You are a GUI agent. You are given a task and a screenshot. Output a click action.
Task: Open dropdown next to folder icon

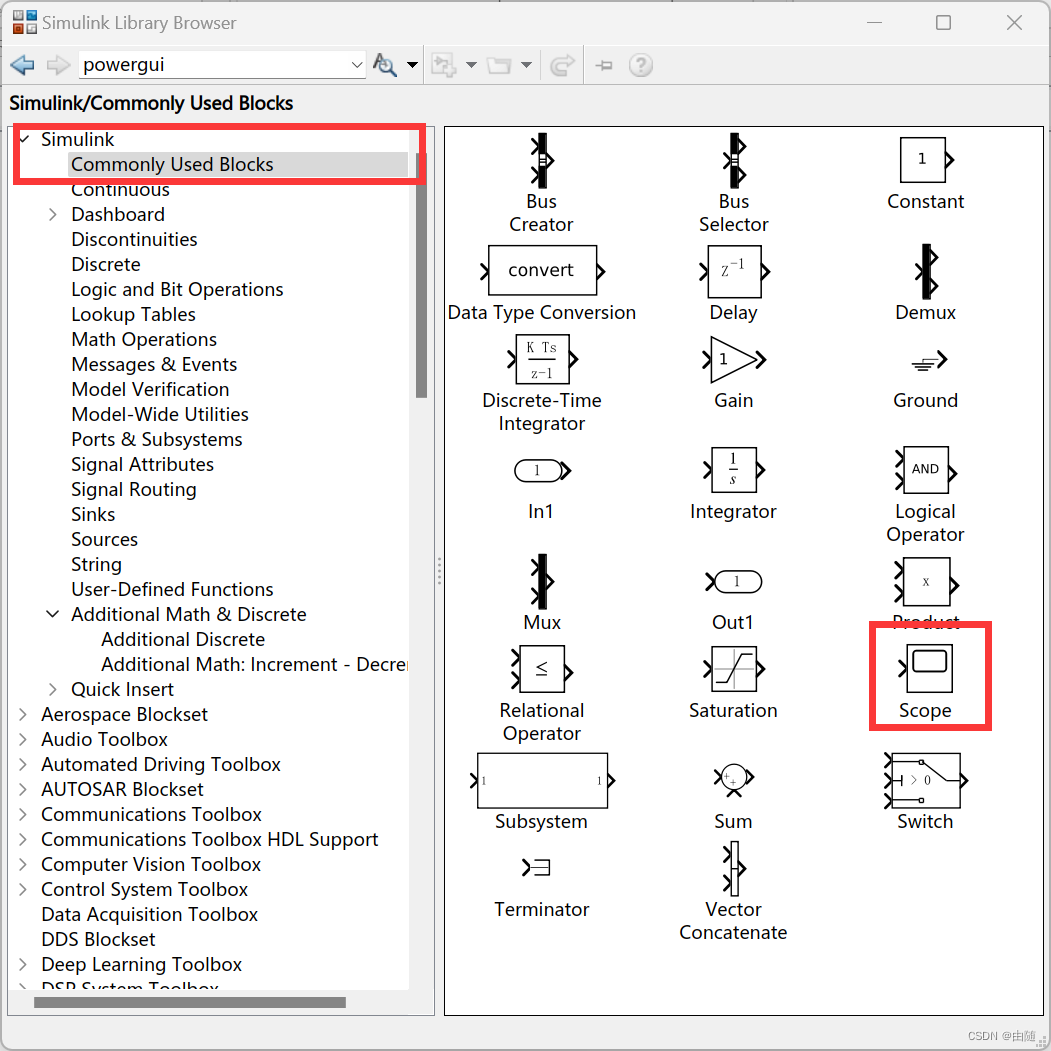[527, 65]
